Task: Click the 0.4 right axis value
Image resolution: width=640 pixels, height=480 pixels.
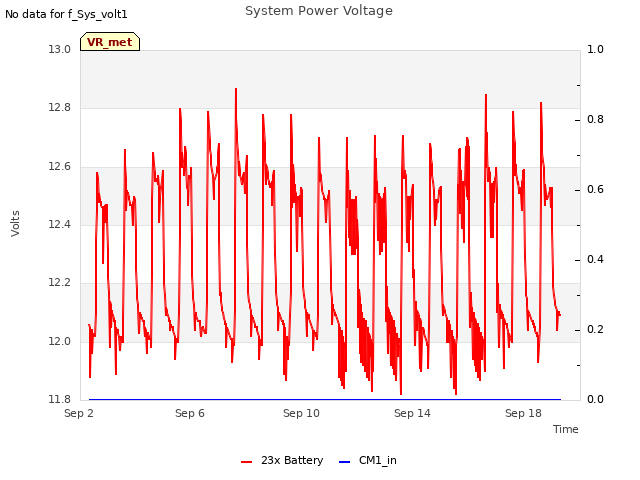Action: pos(596,260)
